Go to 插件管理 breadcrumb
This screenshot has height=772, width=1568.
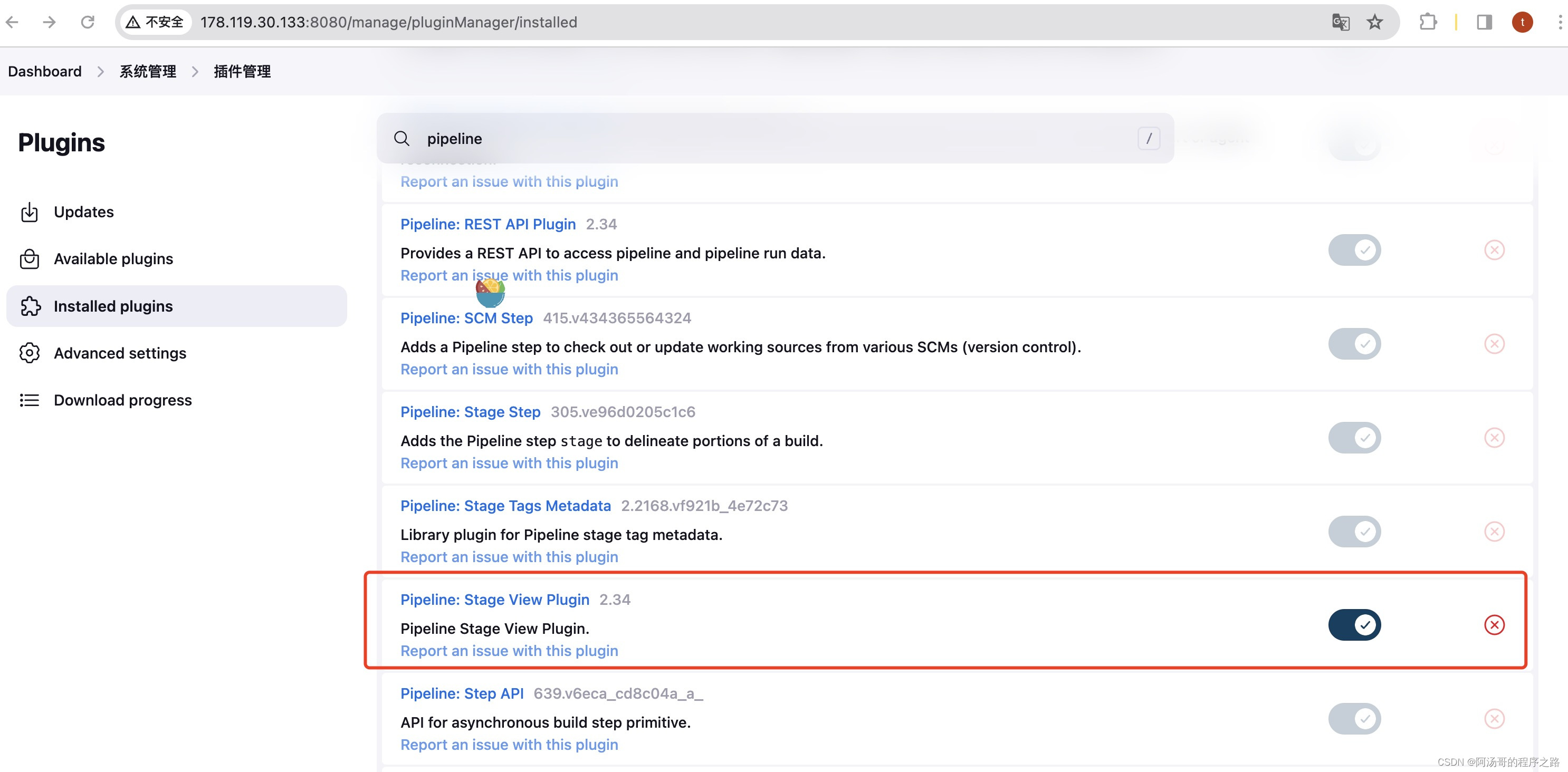click(x=242, y=72)
